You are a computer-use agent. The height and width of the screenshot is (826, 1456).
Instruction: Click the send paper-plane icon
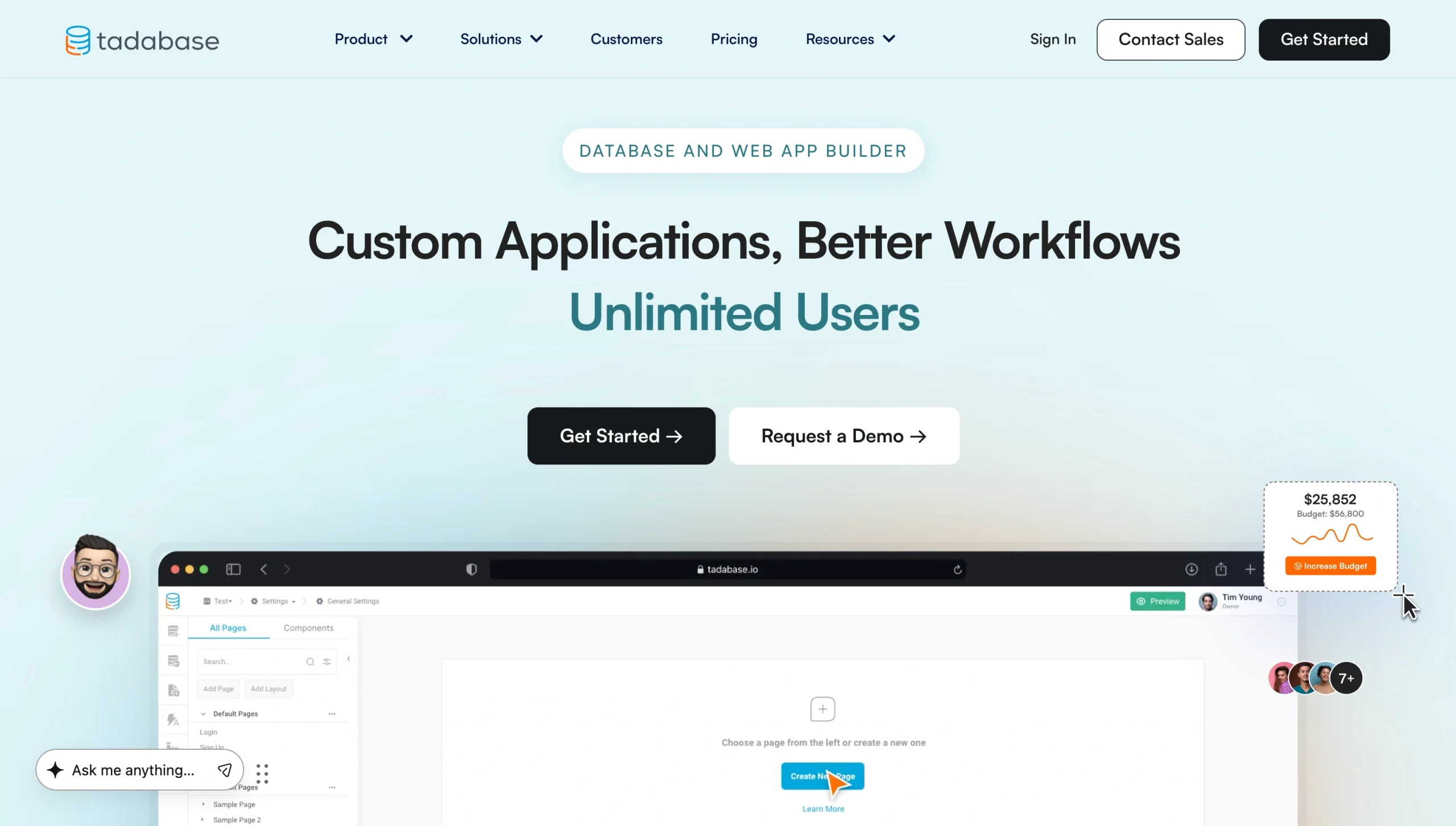pyautogui.click(x=225, y=770)
